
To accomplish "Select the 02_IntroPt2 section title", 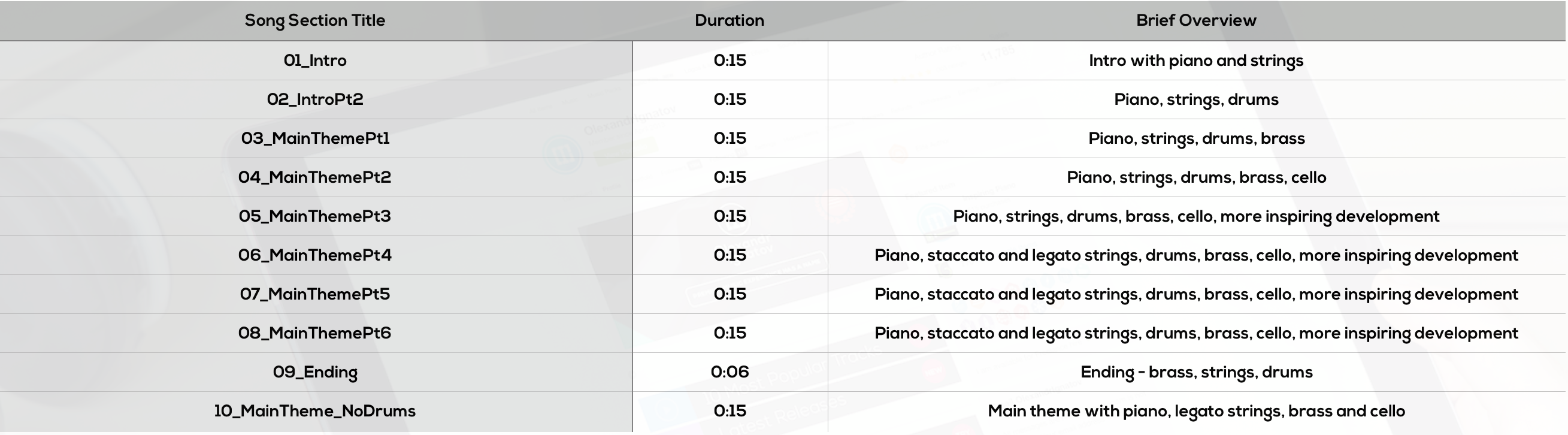I will pyautogui.click(x=314, y=99).
